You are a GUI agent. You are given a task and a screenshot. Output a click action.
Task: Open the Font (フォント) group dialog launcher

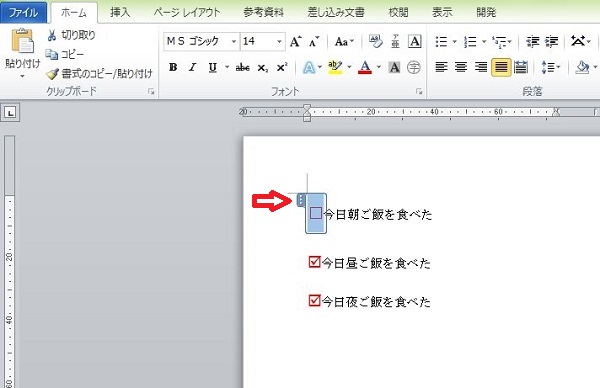[x=419, y=91]
